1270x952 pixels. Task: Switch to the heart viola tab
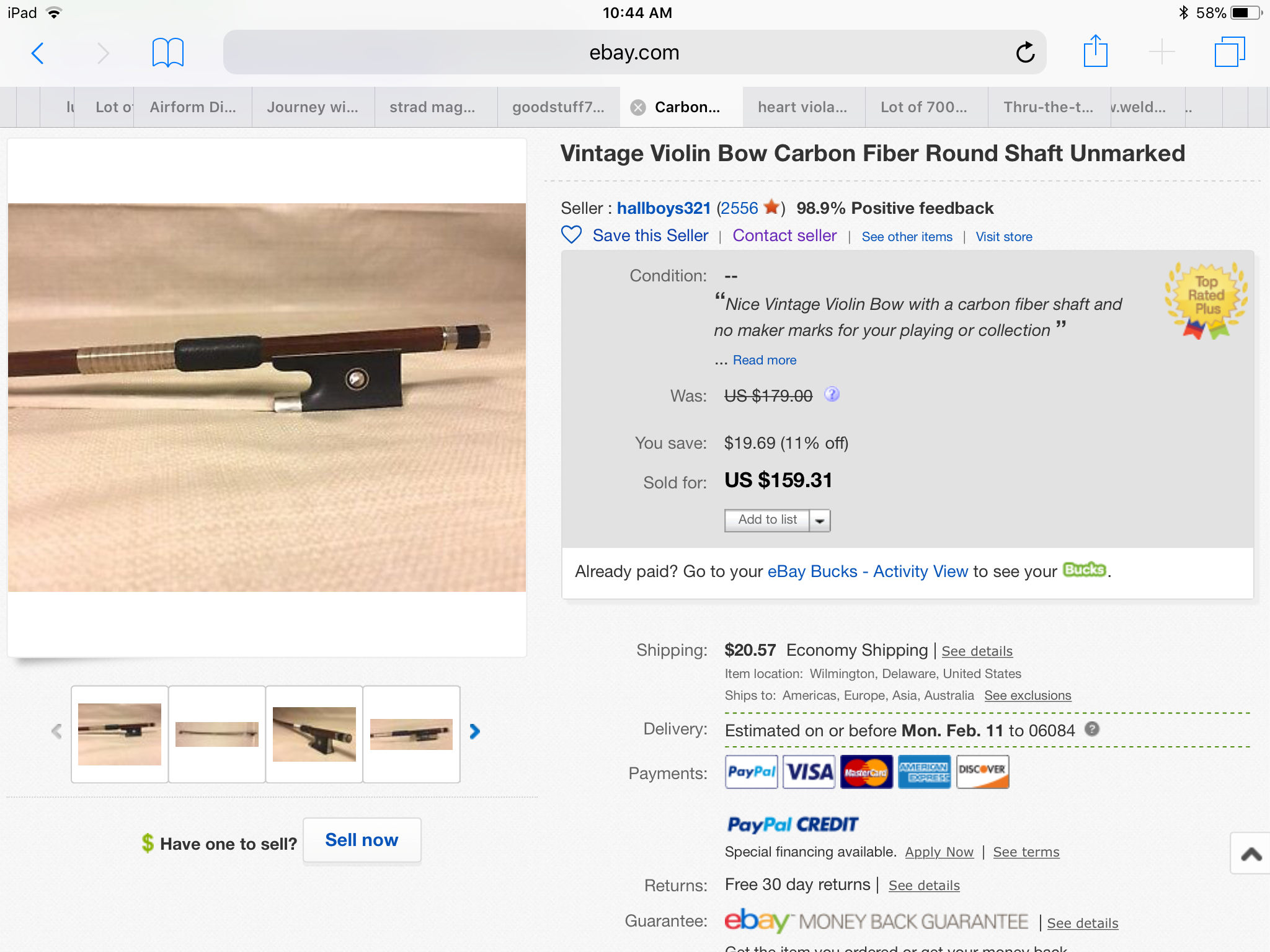[802, 107]
